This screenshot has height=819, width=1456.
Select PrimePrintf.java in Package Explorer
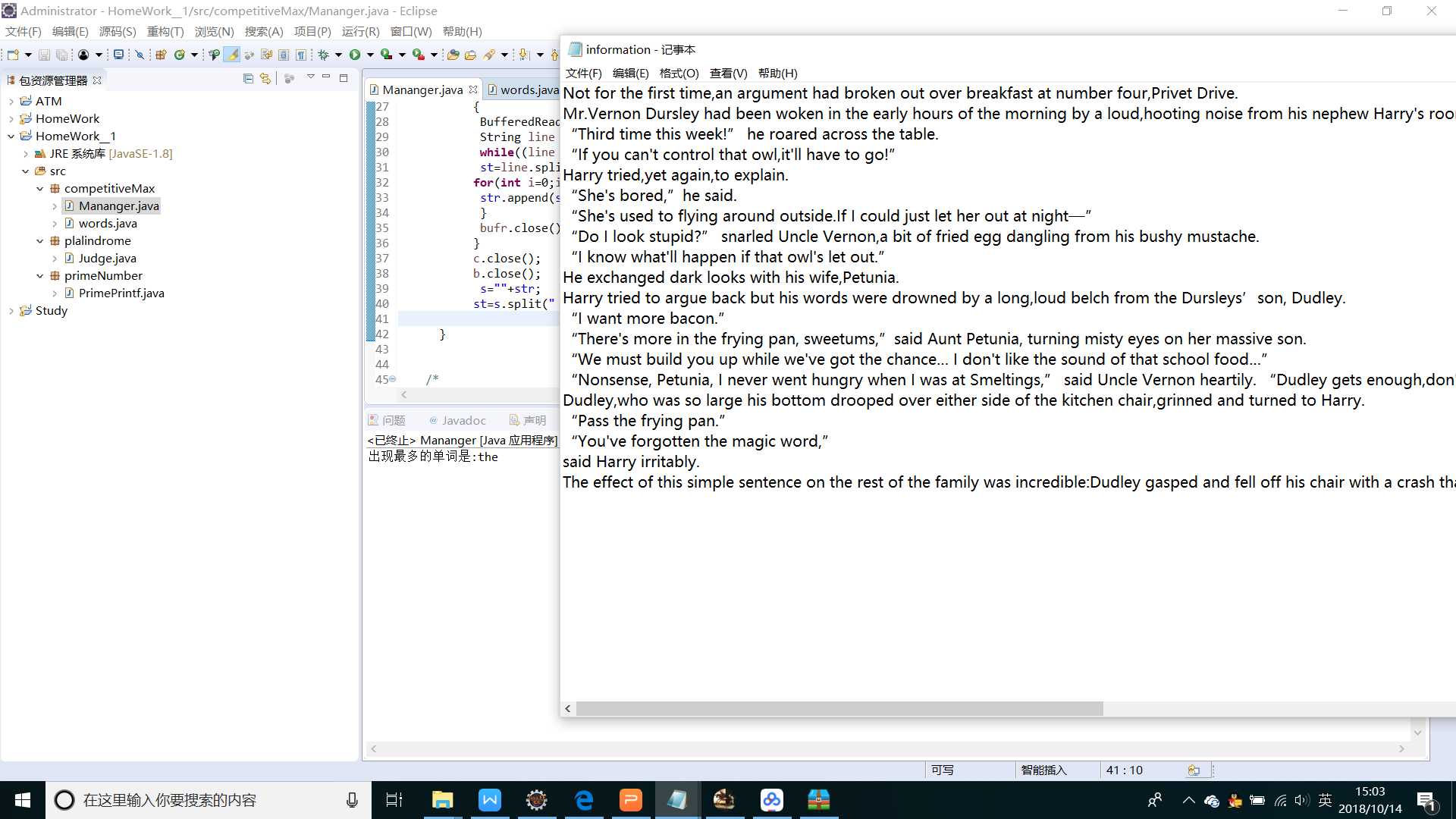point(121,293)
